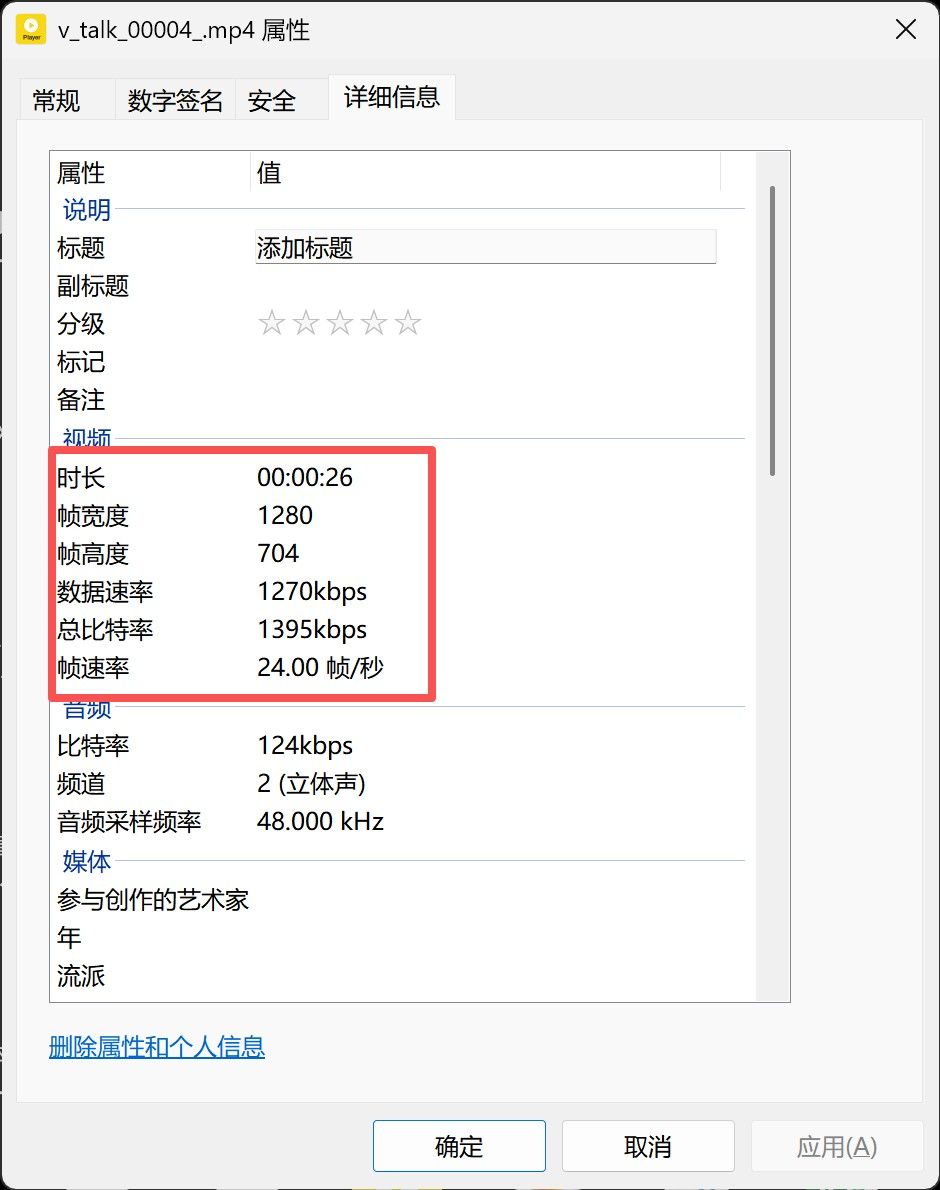Click the 1395kbps total bitrate value

(312, 629)
